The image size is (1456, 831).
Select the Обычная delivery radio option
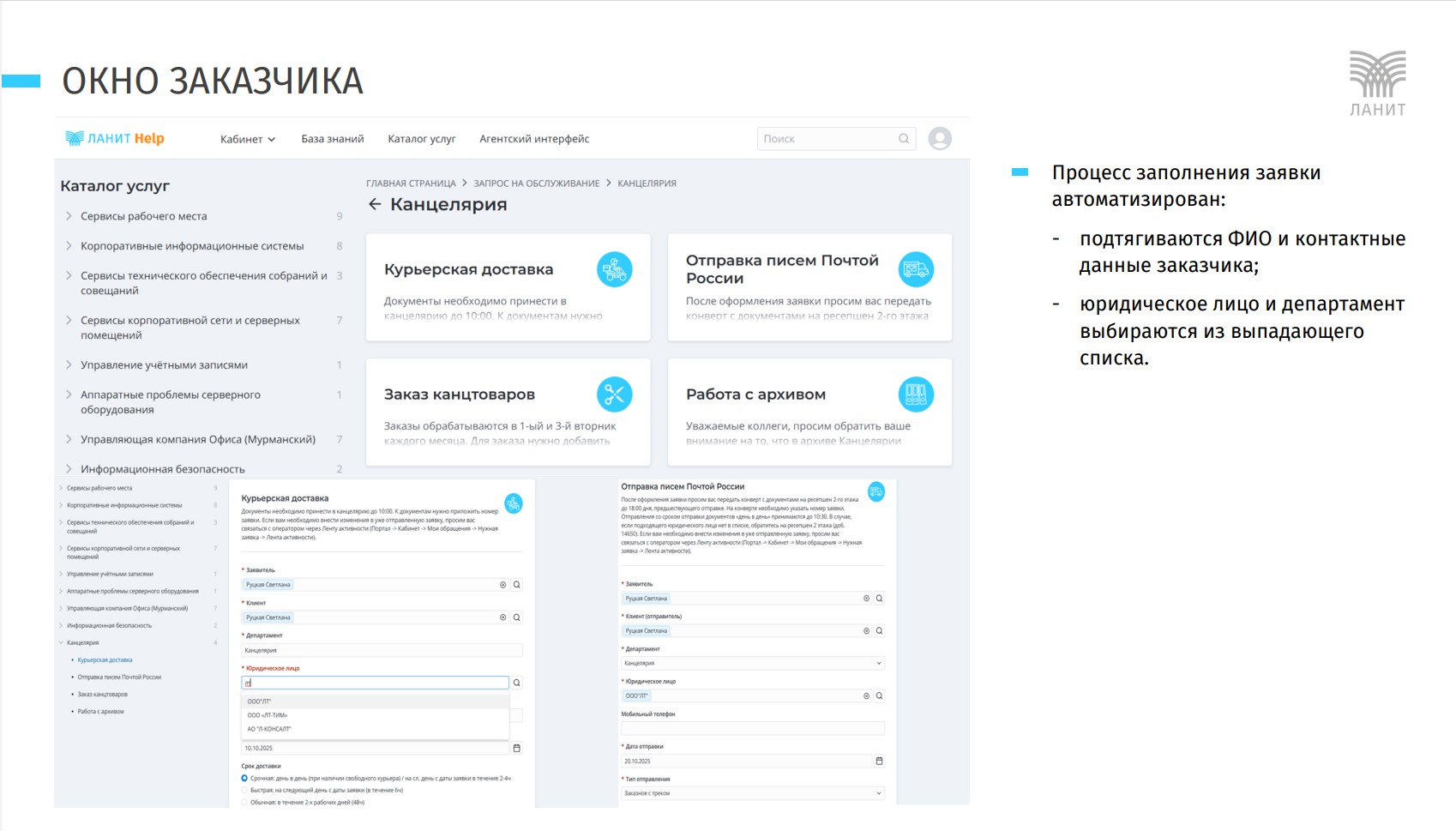coord(244,803)
